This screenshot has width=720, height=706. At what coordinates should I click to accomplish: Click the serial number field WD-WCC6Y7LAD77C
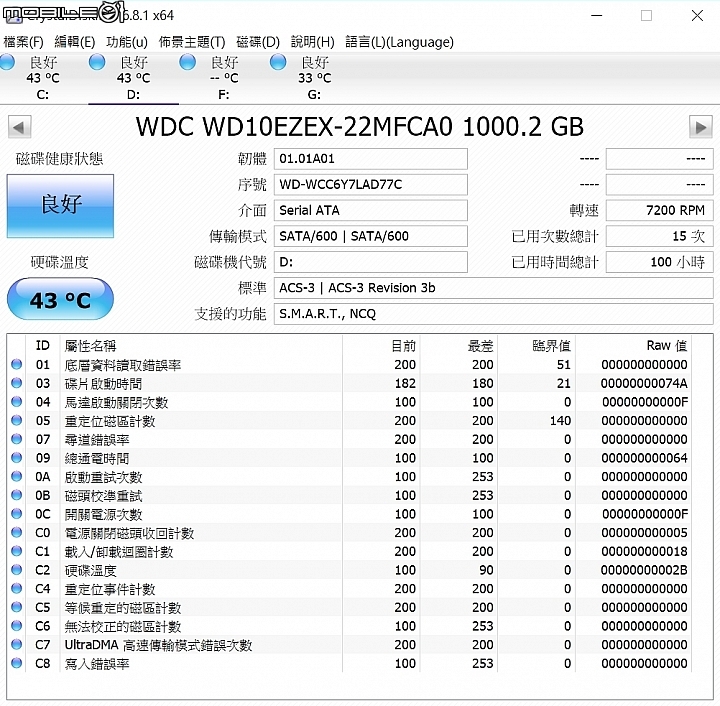click(x=371, y=185)
